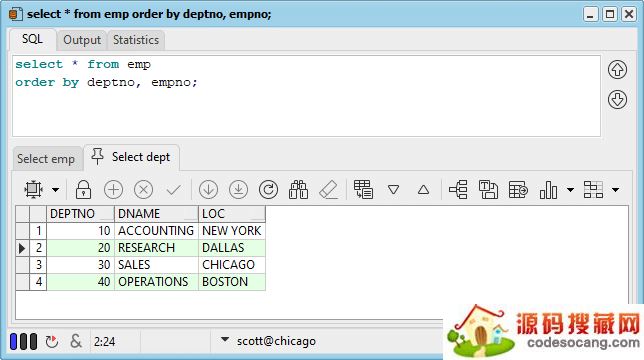Viewport: 644px width, 360px height.
Task: Click the previous record up-triangle icon
Action: coord(423,190)
